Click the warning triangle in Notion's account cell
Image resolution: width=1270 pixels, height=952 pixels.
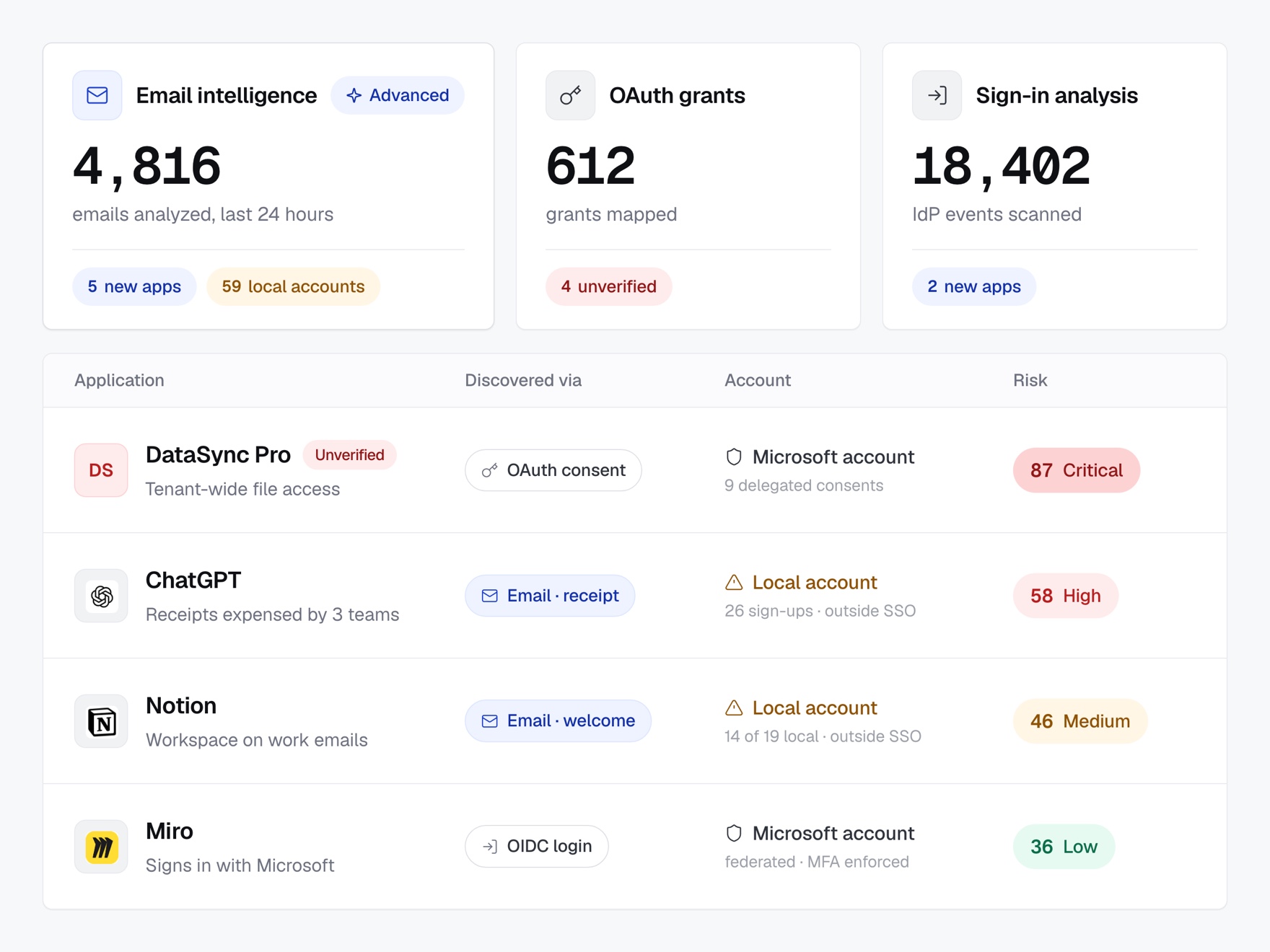point(734,708)
